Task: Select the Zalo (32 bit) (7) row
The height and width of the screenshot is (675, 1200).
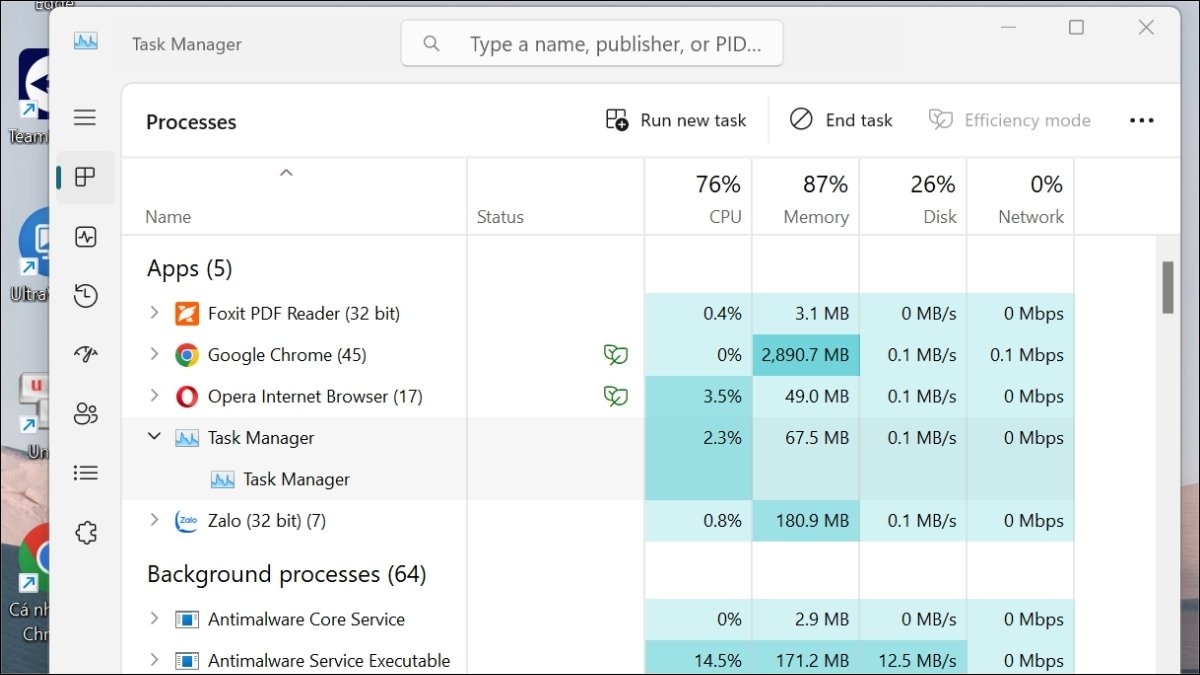Action: coord(598,521)
